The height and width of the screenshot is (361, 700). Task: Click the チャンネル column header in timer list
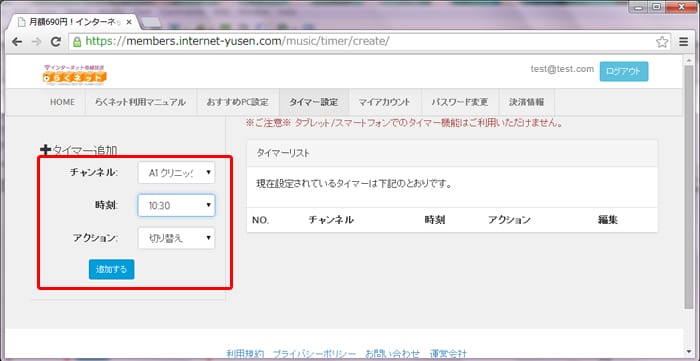coord(331,220)
